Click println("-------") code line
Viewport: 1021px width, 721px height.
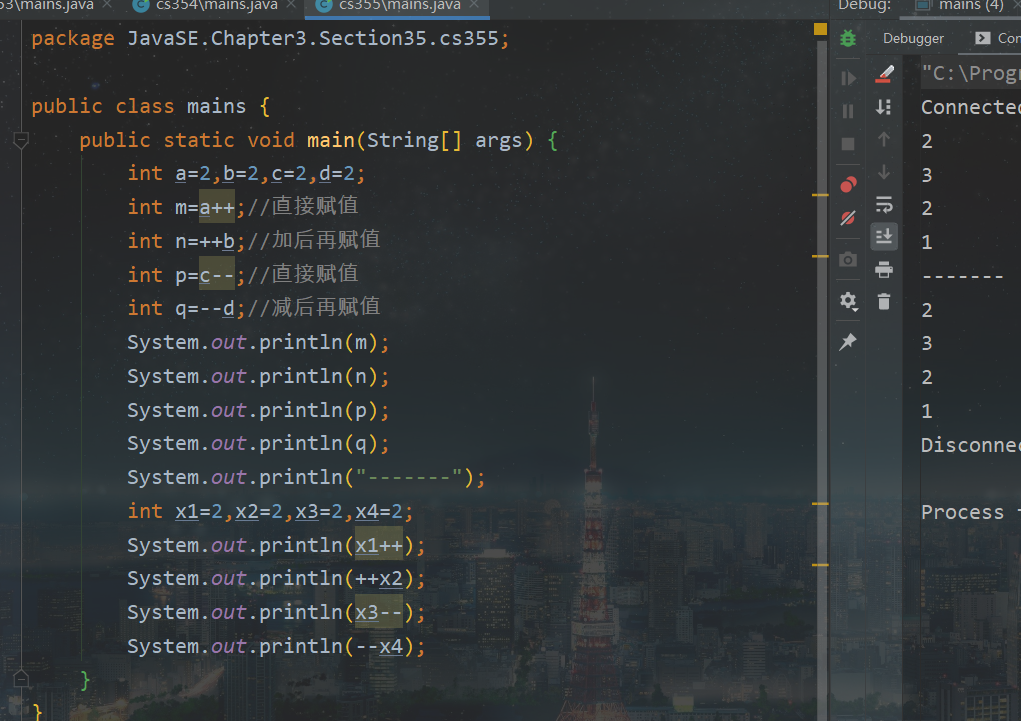point(306,477)
